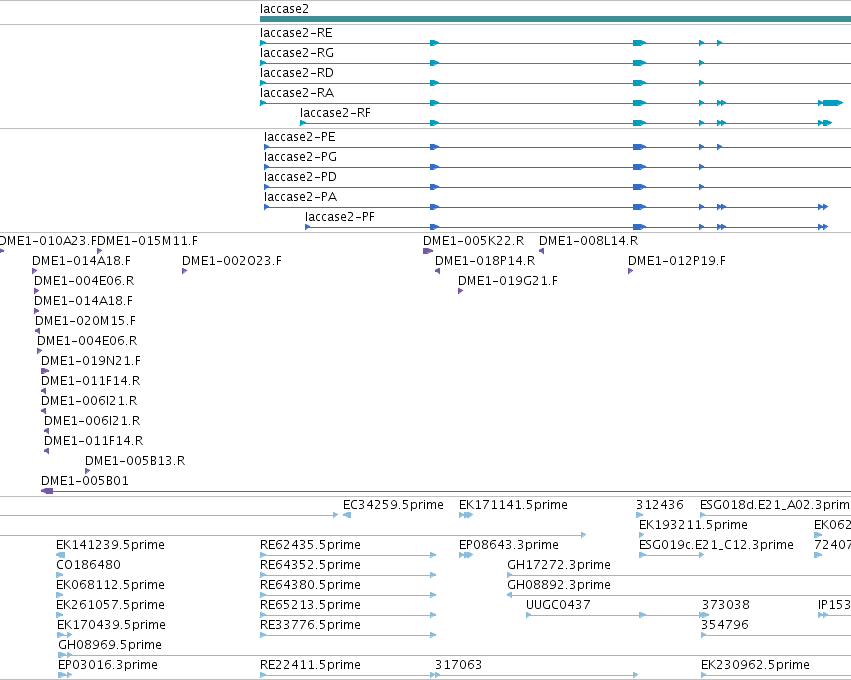The height and width of the screenshot is (680, 851).
Task: Select CDS laccase2-PE
Action: click(x=300, y=137)
